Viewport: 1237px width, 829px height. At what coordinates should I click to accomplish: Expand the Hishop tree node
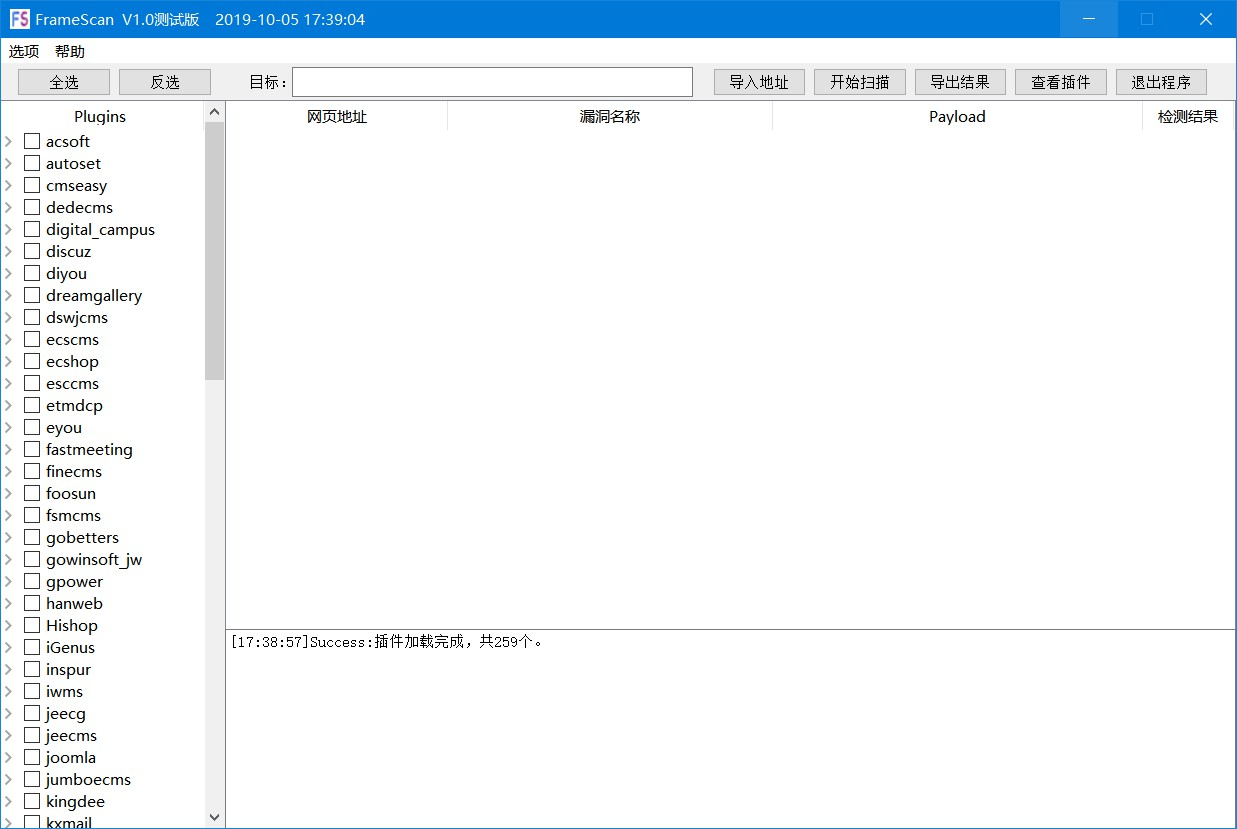9,625
